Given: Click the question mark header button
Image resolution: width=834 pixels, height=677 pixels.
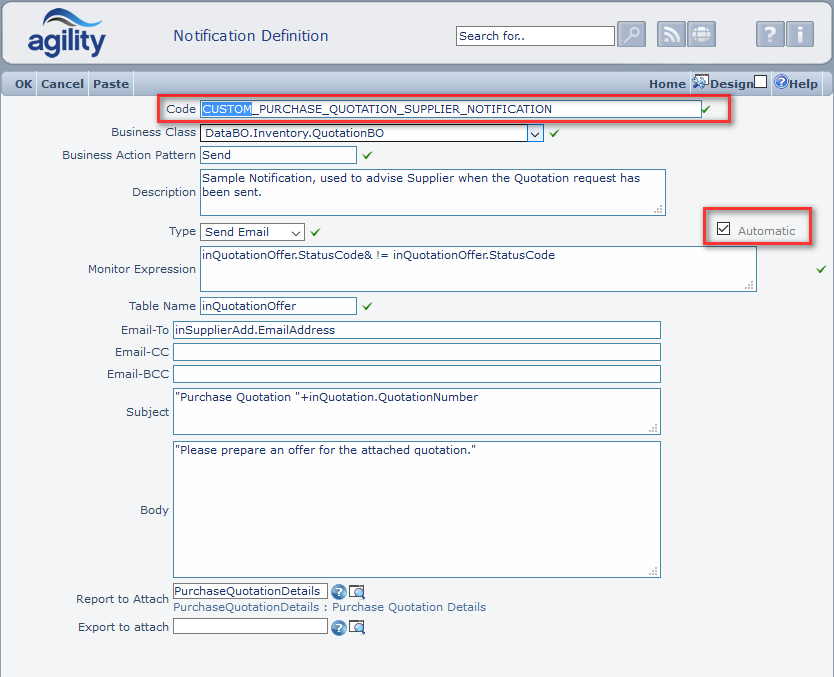Looking at the screenshot, I should click(769, 35).
